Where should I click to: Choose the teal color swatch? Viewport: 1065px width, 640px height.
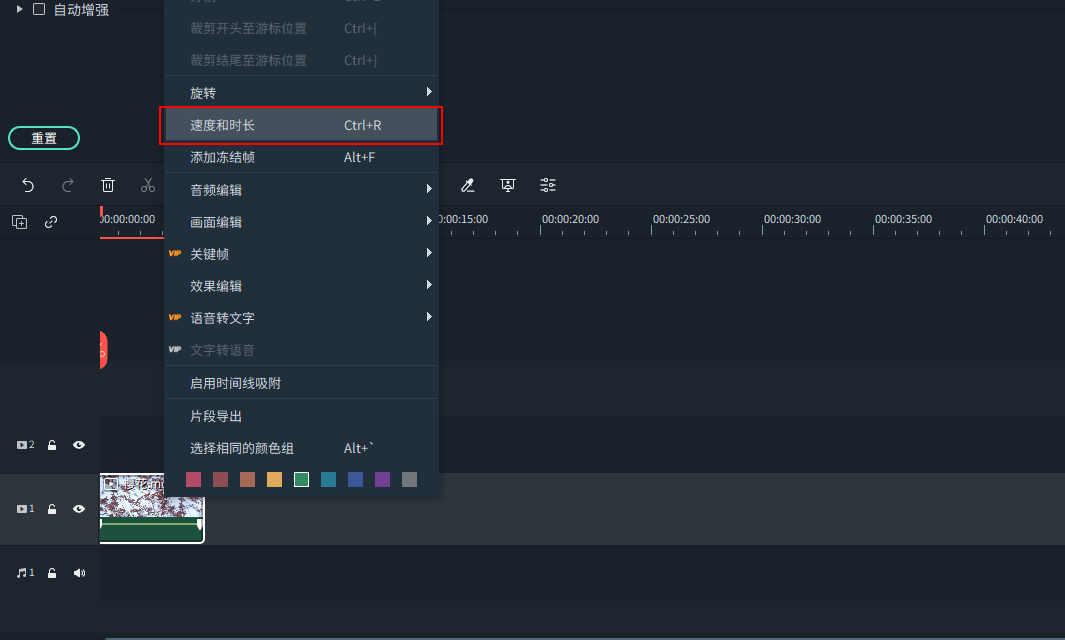(x=329, y=480)
